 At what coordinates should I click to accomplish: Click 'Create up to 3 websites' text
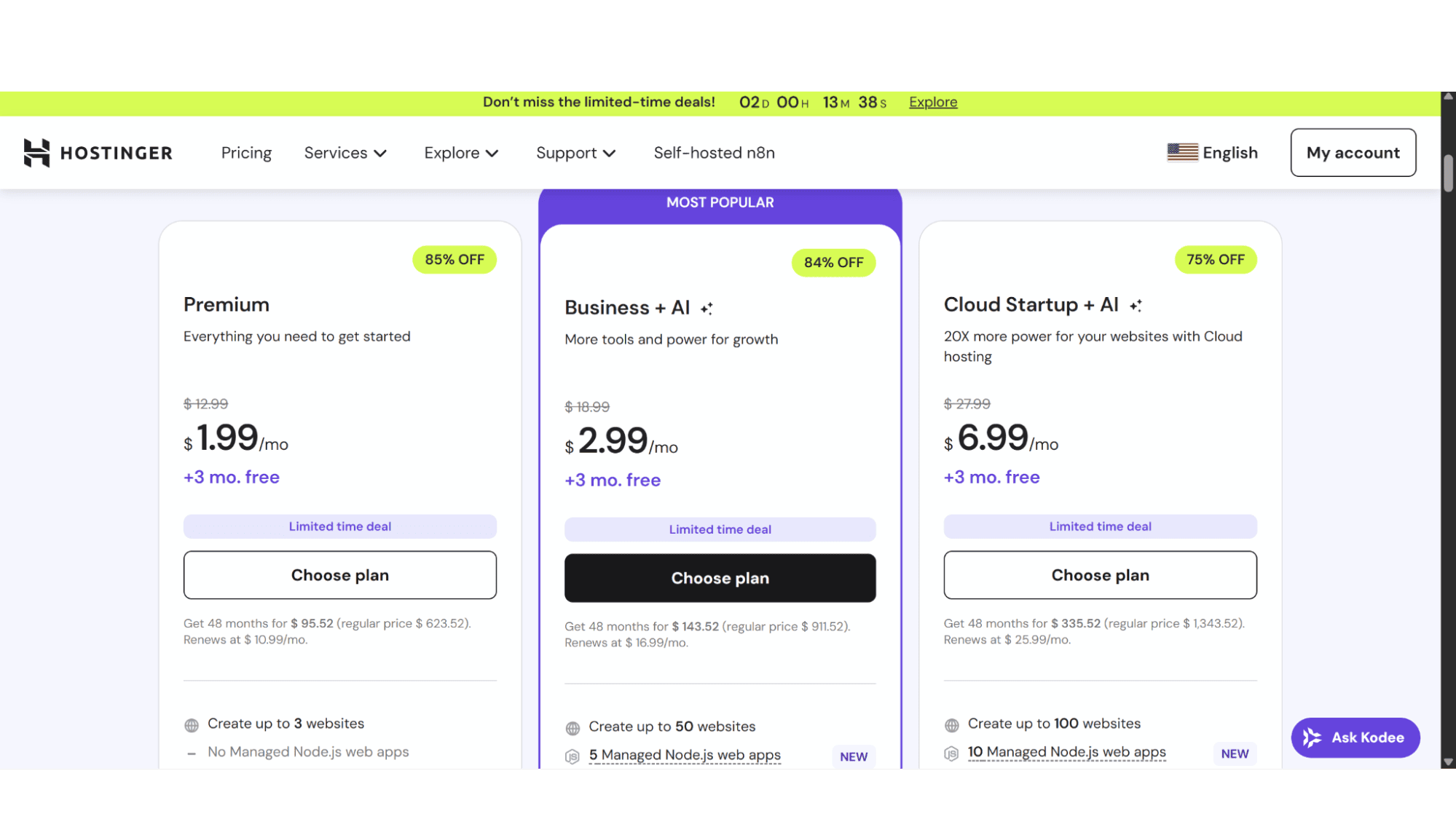(x=286, y=724)
